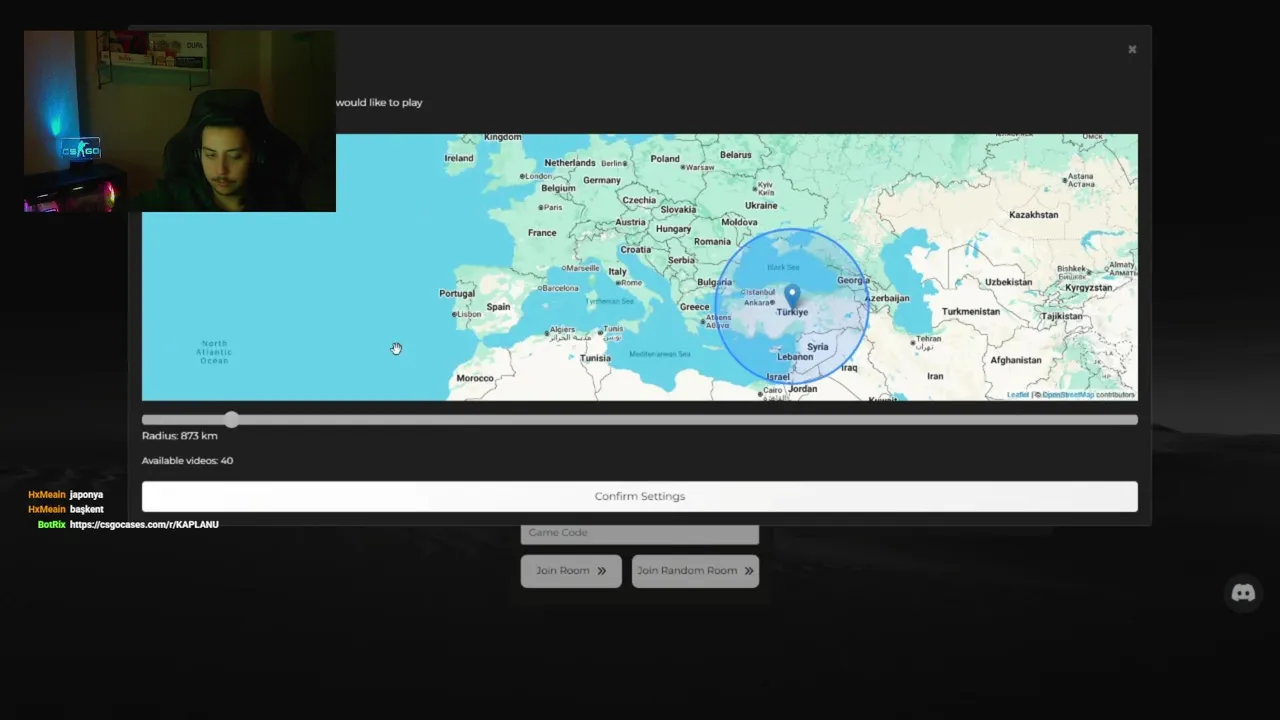
Task: Click the Game Code input field
Action: (x=639, y=532)
